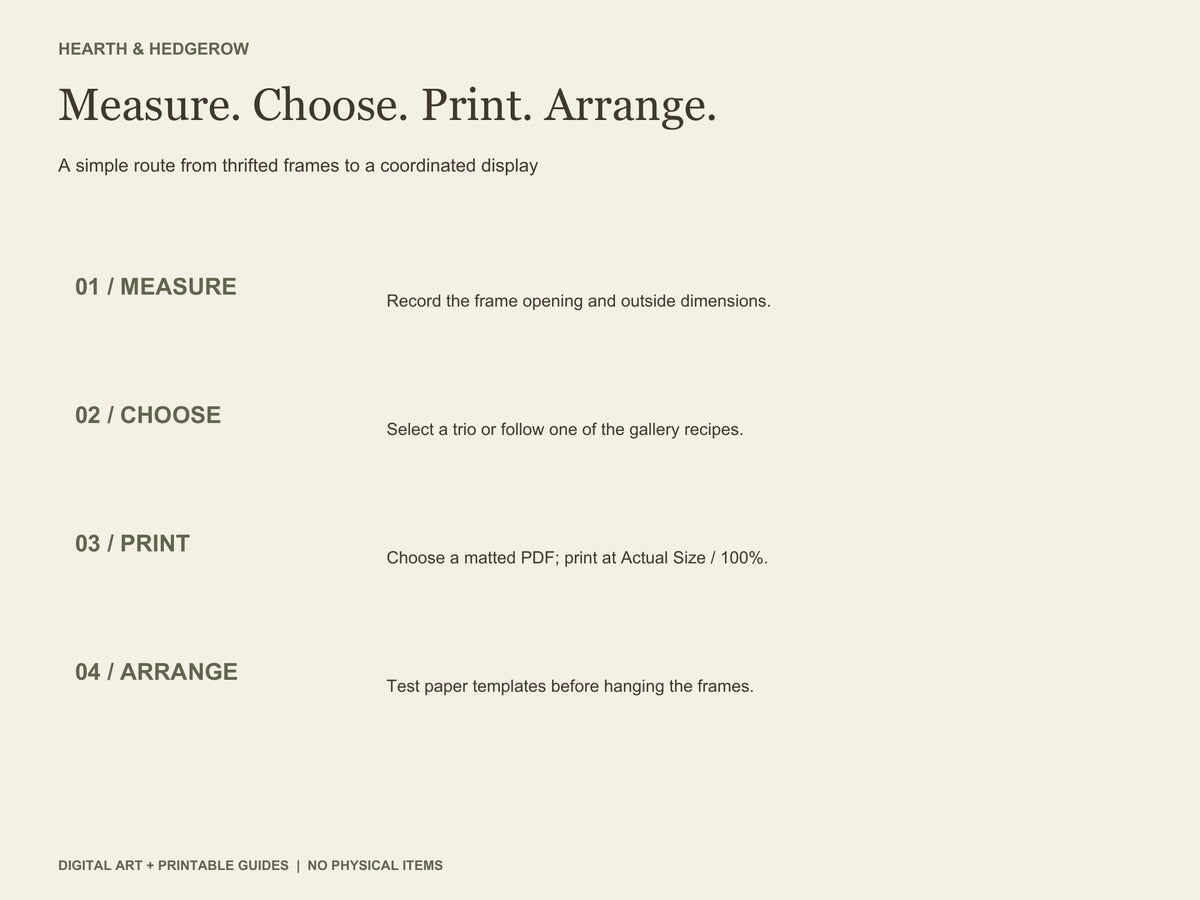Select the '04 / ARRANGE' step heading
This screenshot has width=1200, height=900.
click(156, 672)
